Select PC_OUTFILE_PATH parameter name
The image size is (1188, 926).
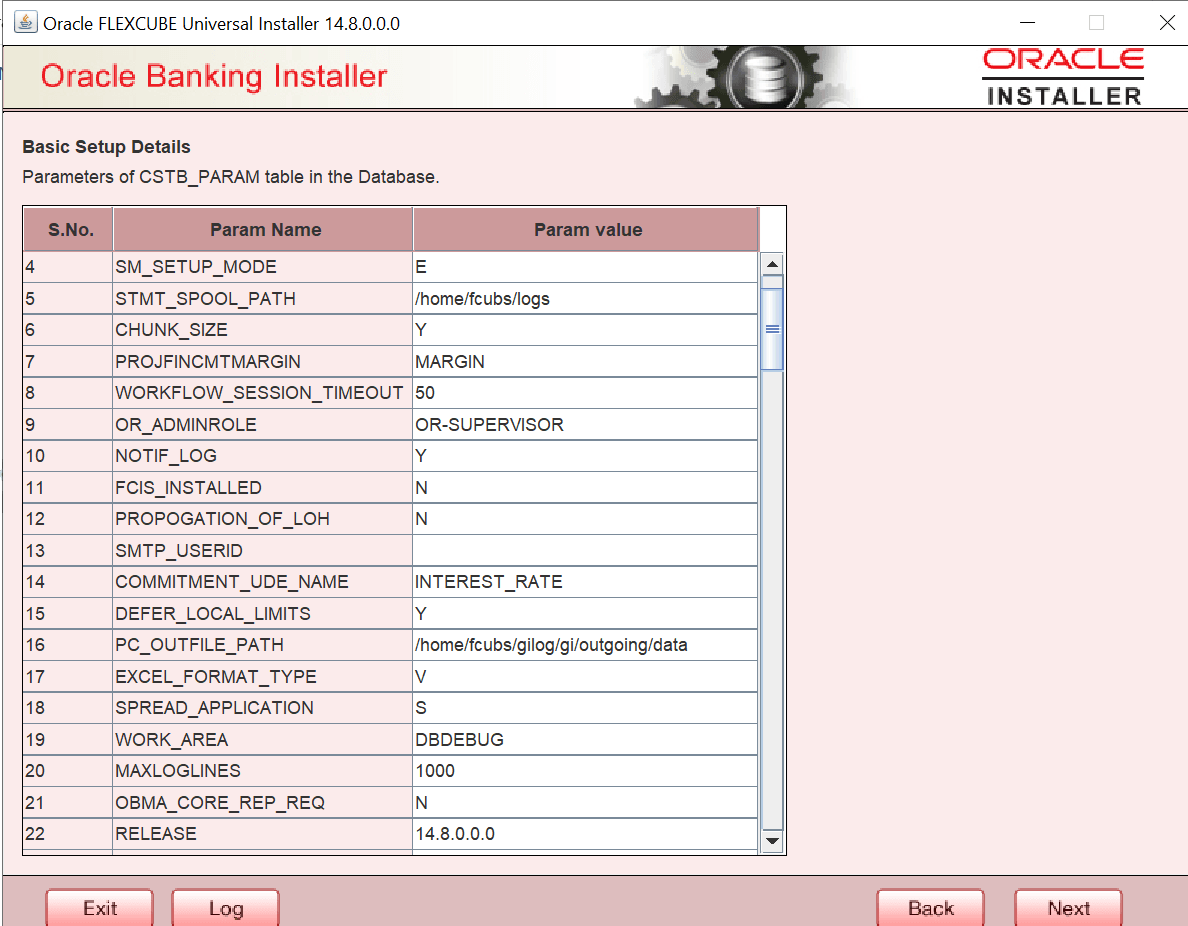263,645
